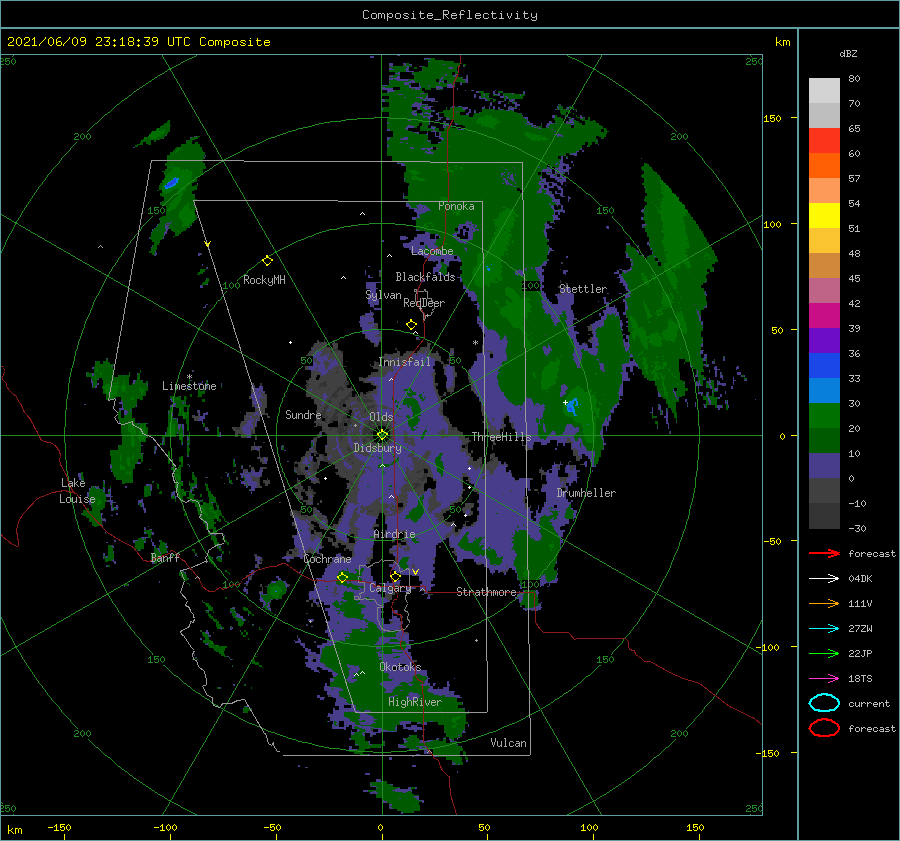
Task: Click the Cochrane label on map
Action: point(327,559)
